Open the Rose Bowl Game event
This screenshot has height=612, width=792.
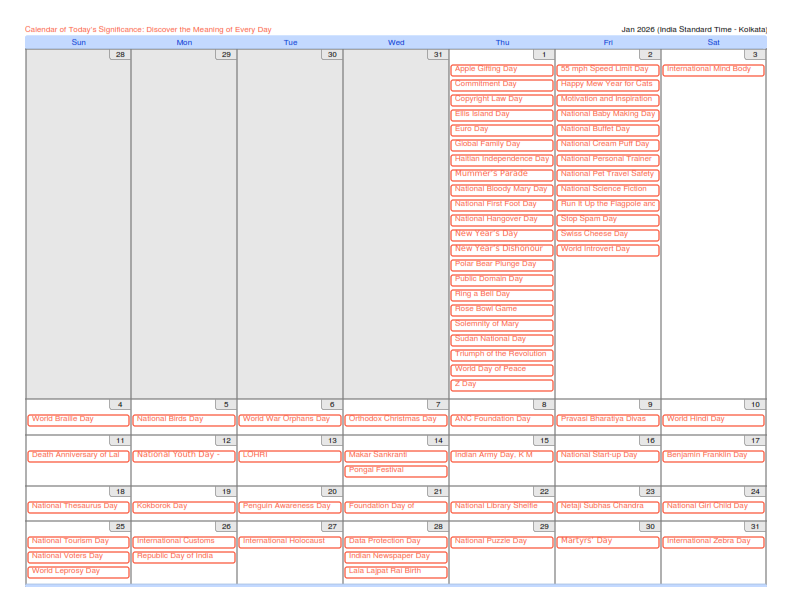pos(502,310)
